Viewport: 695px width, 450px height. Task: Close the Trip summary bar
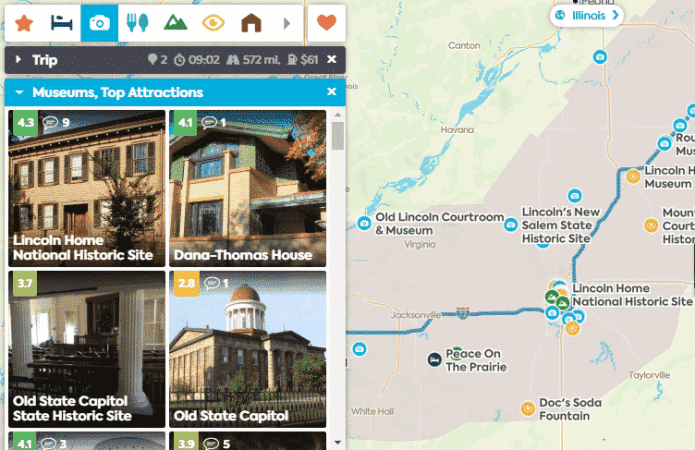coord(332,59)
